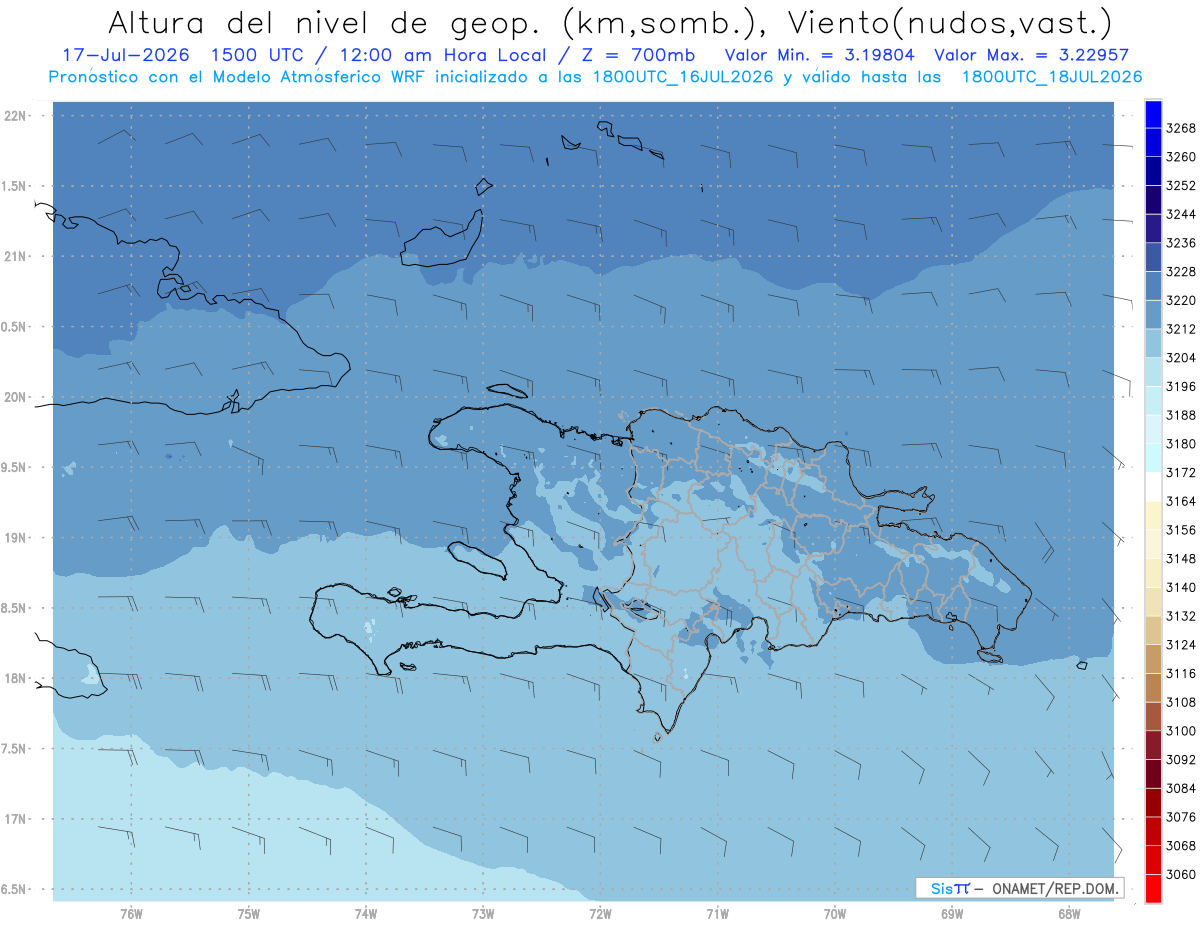Pick the bright blue swatch above 3268
The image size is (1200, 927).
[1152, 114]
